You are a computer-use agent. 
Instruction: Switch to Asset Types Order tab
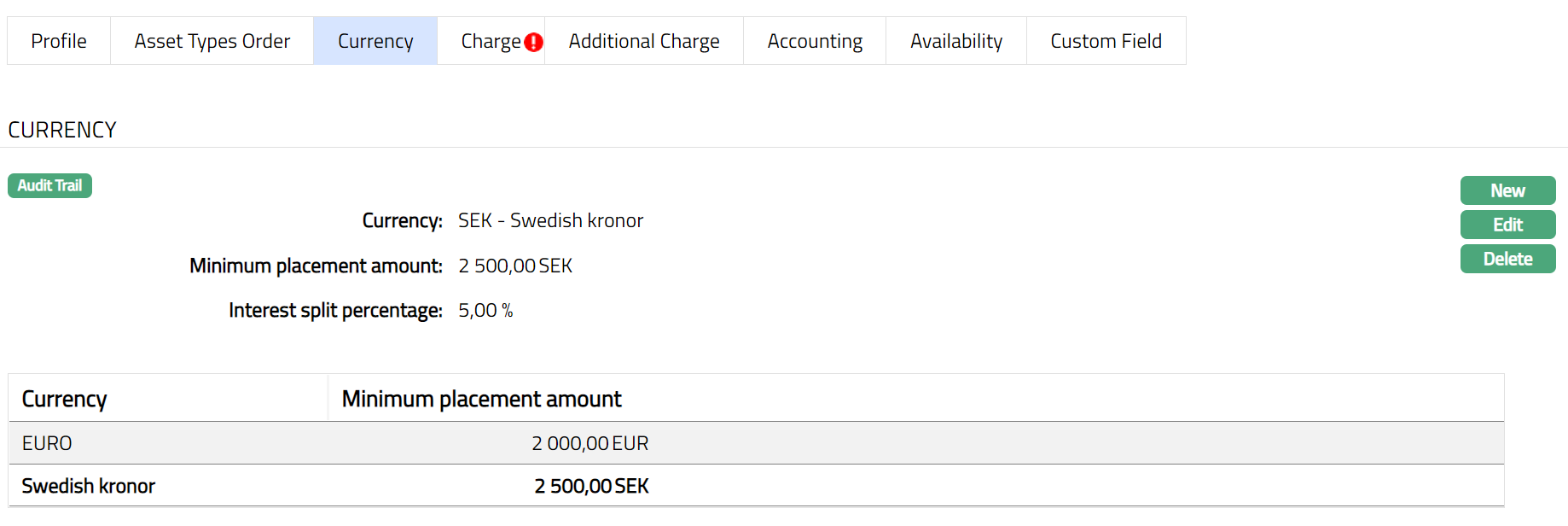(x=212, y=41)
